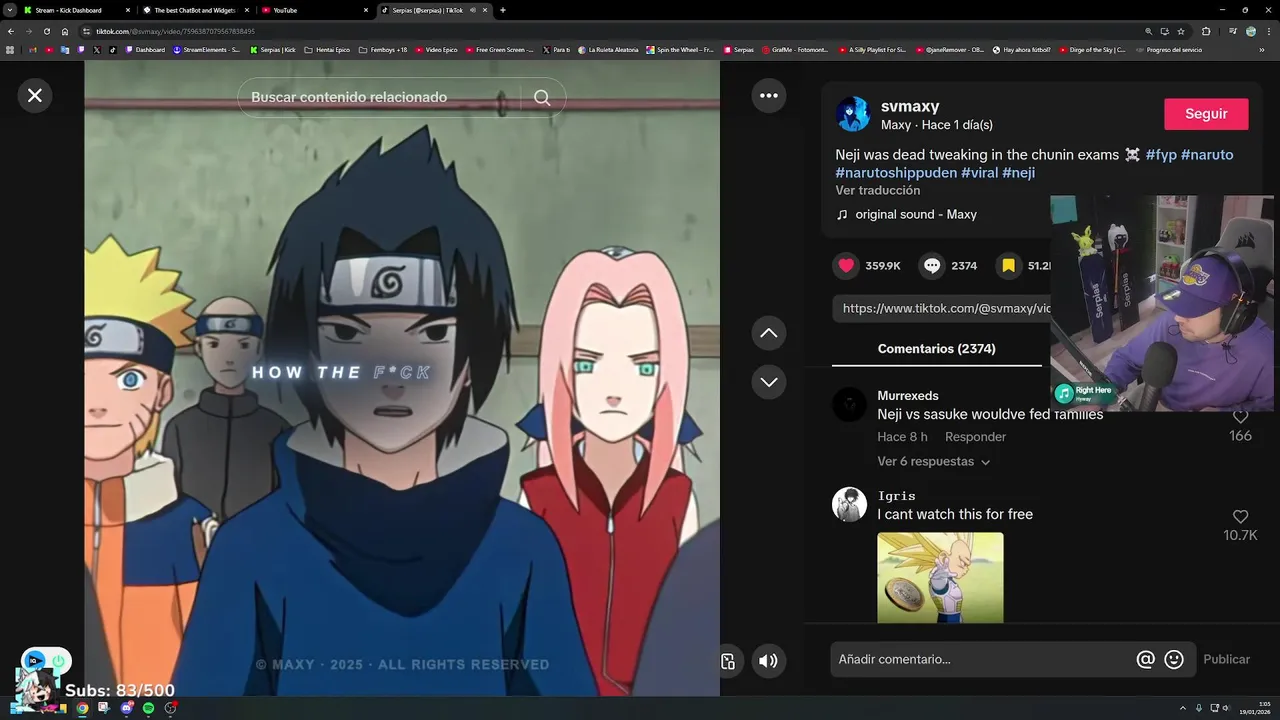This screenshot has width=1280, height=720.
Task: Click the browser back arrow
Action: click(10, 31)
